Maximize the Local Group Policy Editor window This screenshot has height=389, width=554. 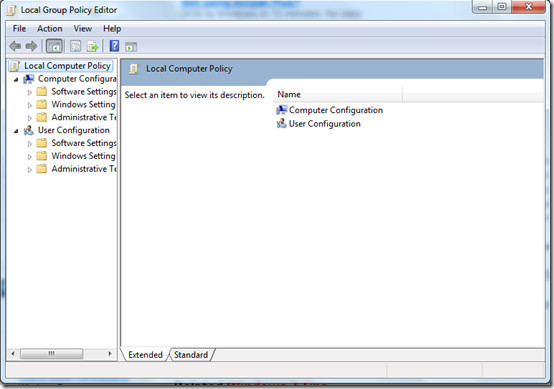click(x=502, y=7)
